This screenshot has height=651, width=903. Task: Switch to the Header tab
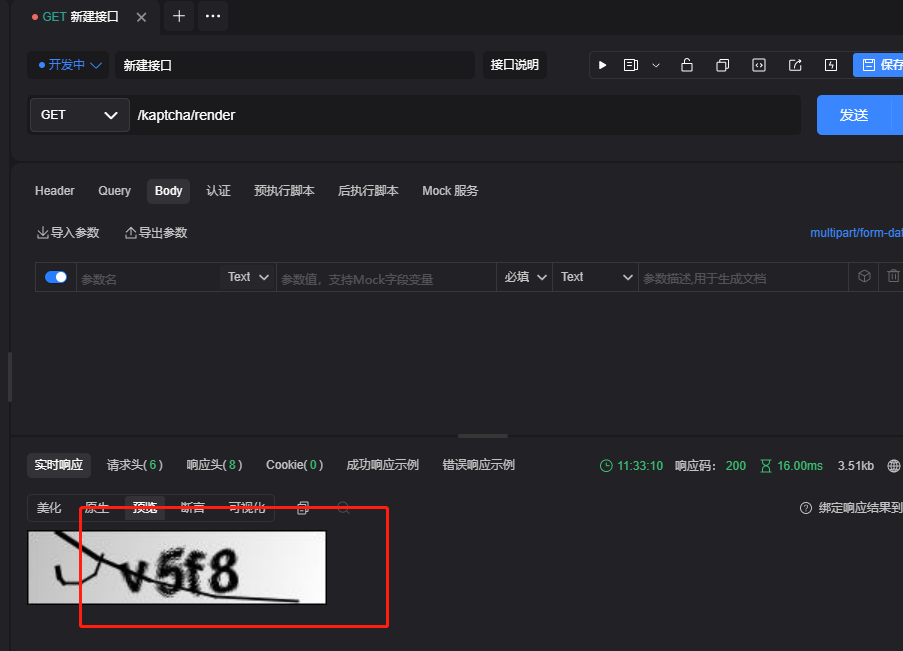pyautogui.click(x=54, y=191)
